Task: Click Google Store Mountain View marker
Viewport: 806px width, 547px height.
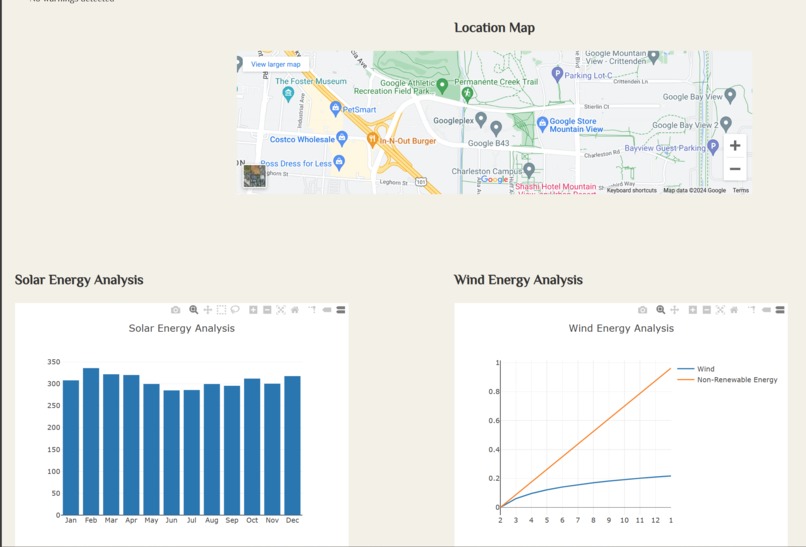Action: point(542,124)
